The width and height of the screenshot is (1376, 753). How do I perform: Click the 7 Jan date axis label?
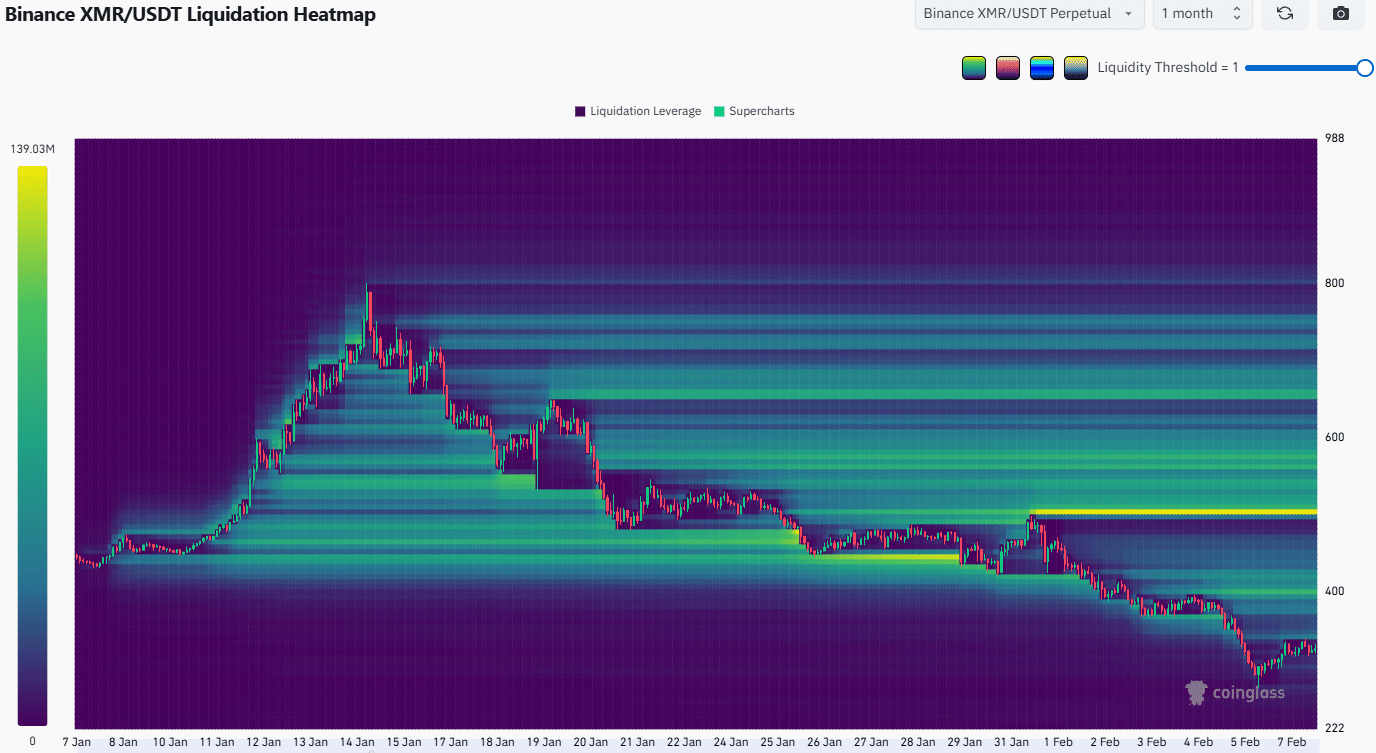[76, 742]
